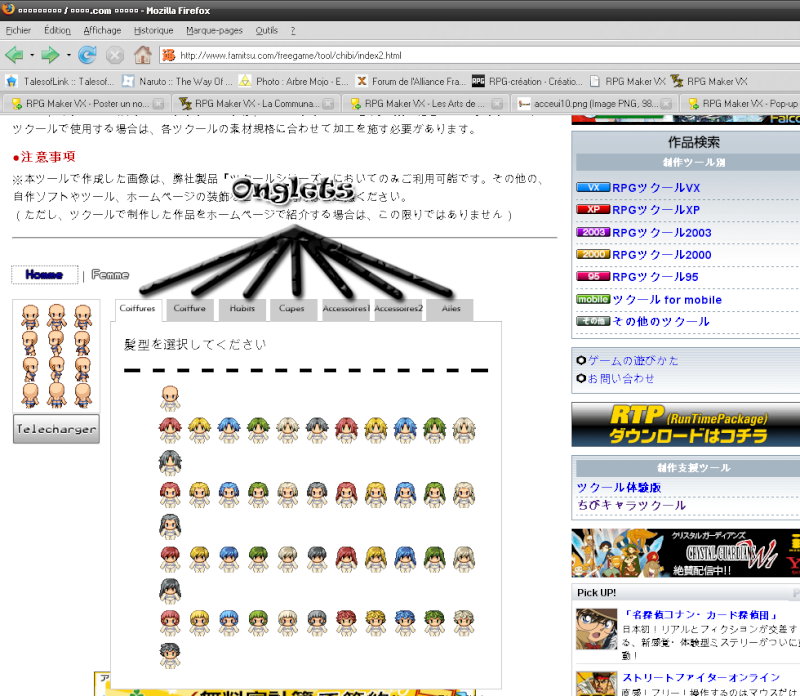Open the ちびキャラツクール link
800x696 pixels.
click(x=632, y=505)
